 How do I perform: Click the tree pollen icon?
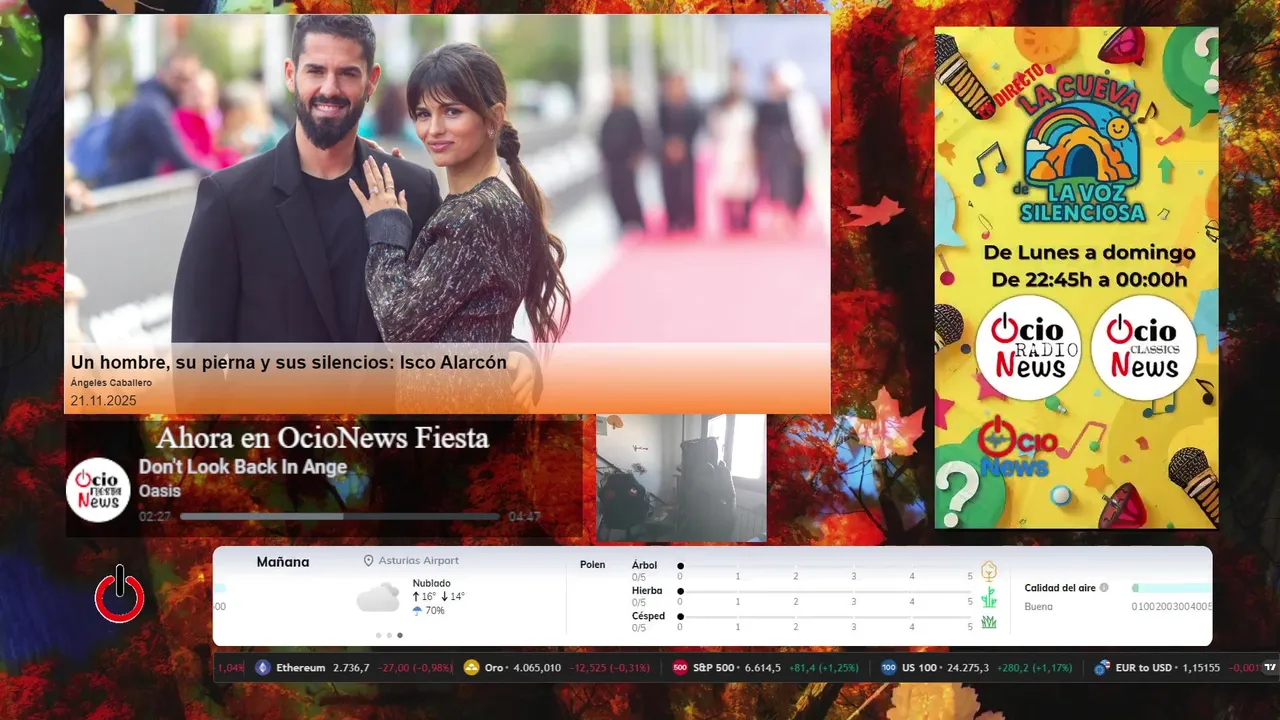989,571
